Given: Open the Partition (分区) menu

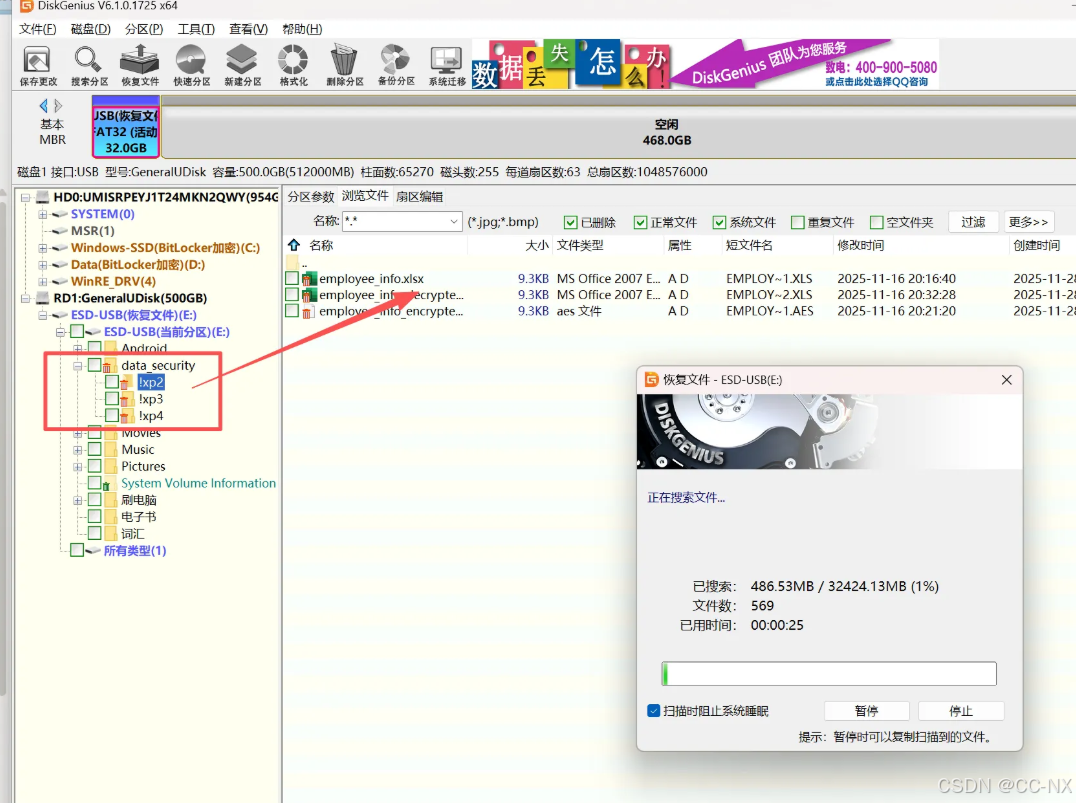Looking at the screenshot, I should click(x=144, y=29).
